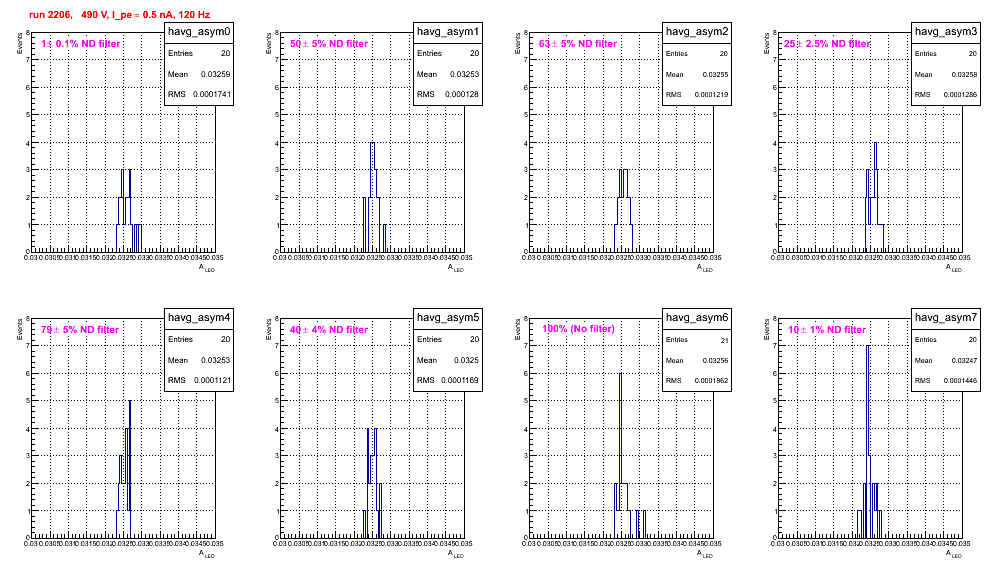Select the havg_asym3 stats box title
This screenshot has height=572, width=996.
pos(946,31)
